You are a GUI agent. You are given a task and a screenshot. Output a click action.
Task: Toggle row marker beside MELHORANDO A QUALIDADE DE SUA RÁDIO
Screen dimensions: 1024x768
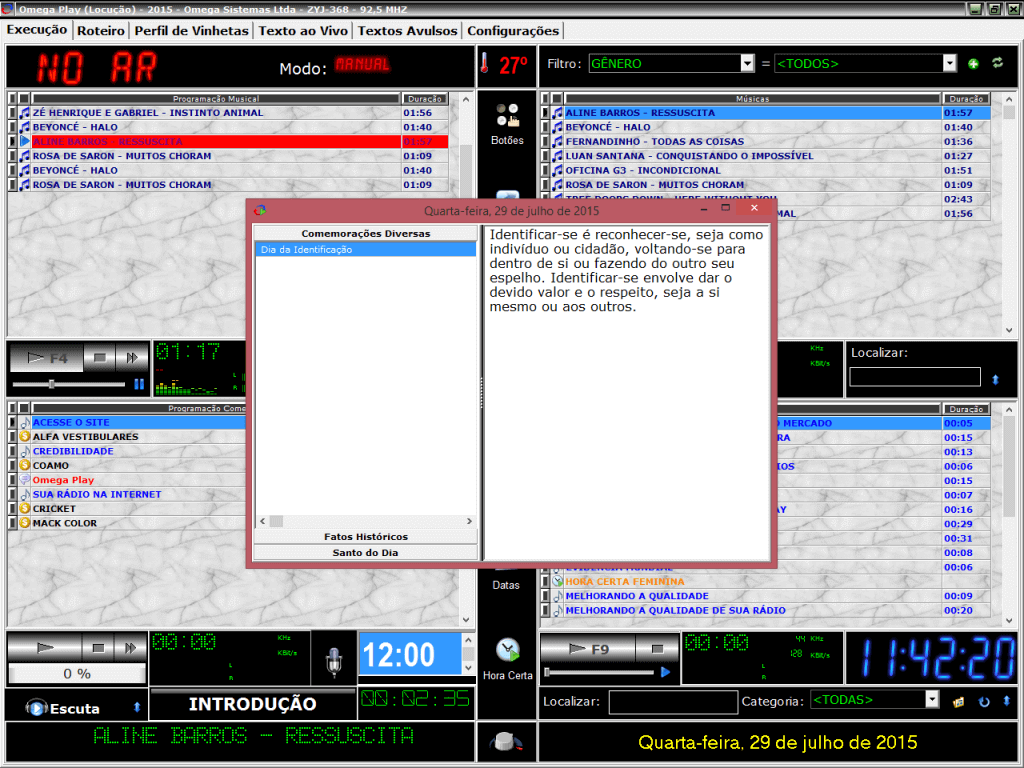point(545,610)
